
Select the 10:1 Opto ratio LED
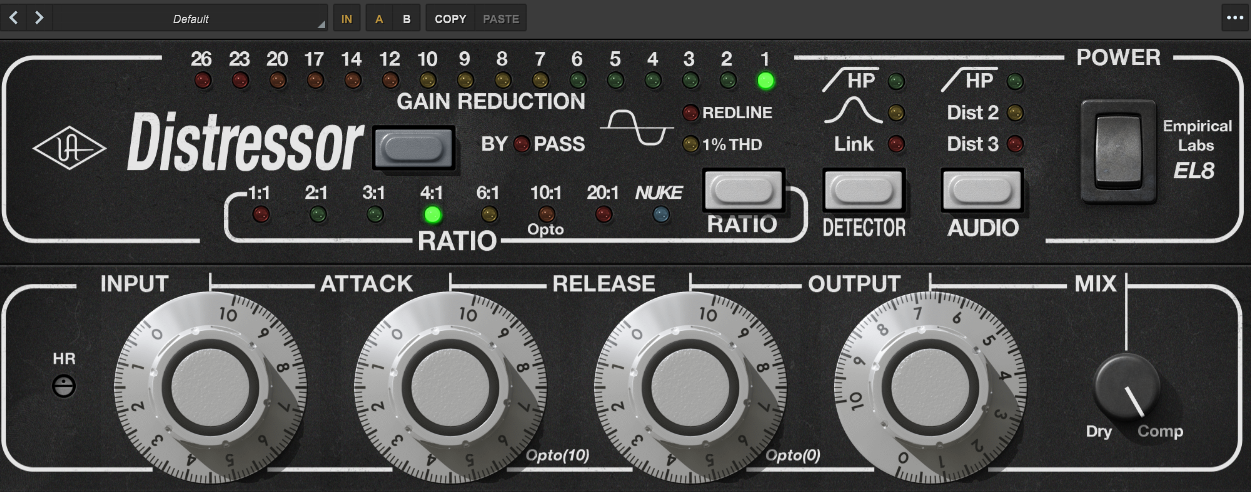tap(546, 213)
